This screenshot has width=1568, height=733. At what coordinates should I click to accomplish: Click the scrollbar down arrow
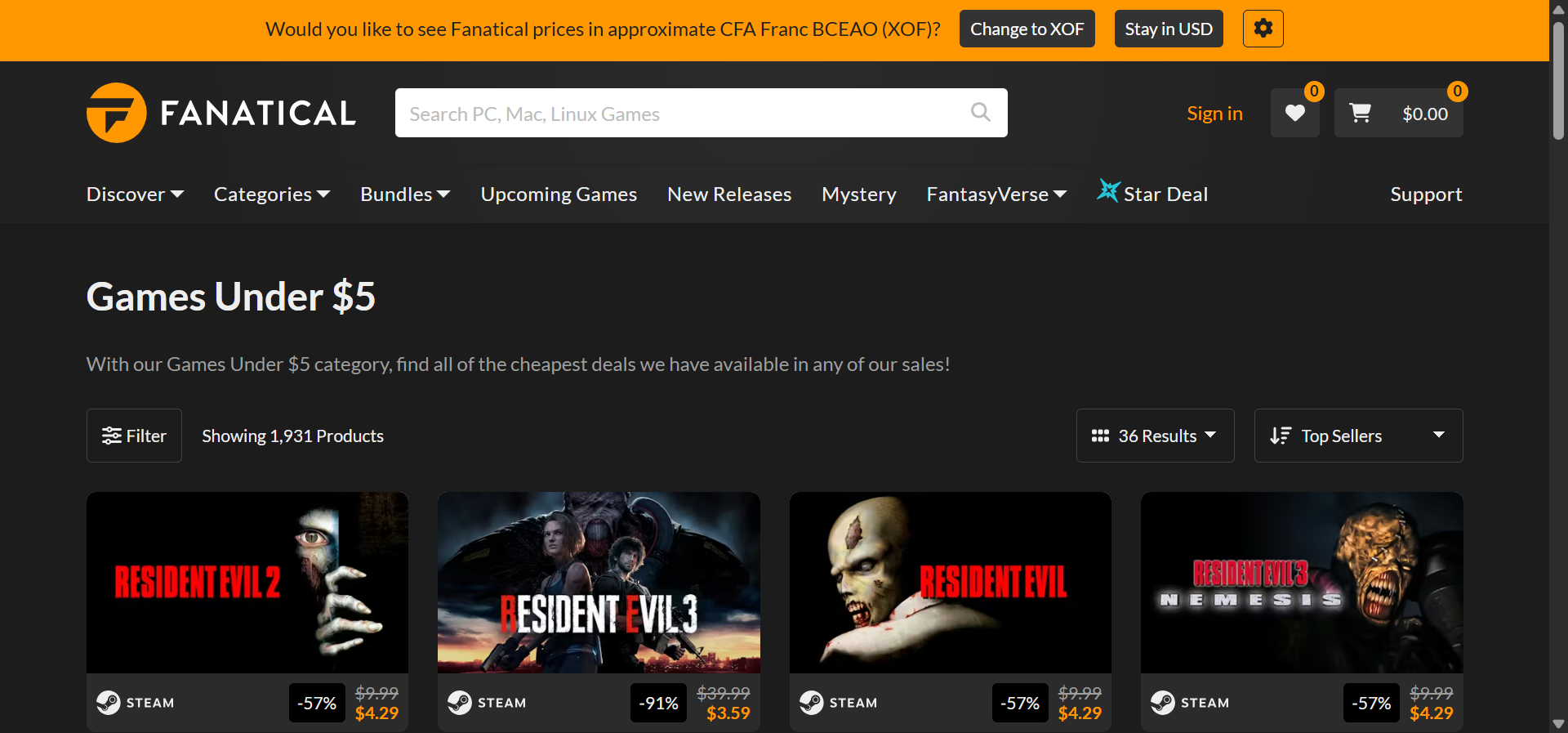(1558, 724)
